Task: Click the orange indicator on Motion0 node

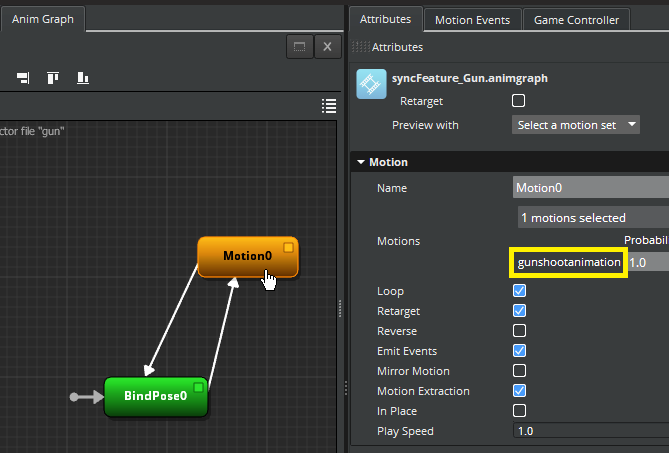Action: pos(288,247)
